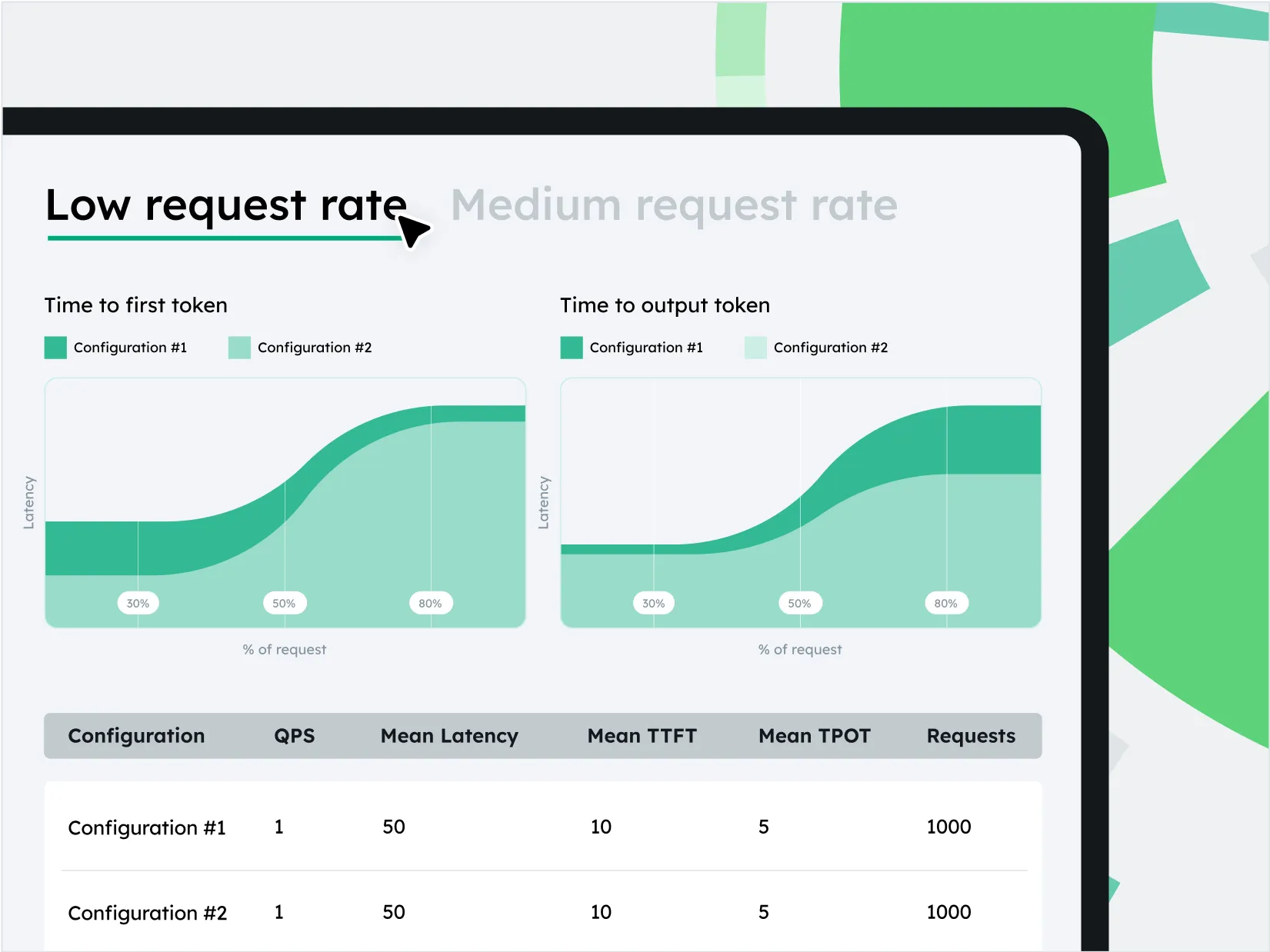Click Requests 1000 for Configuration #1
This screenshot has height=952, width=1270.
pos(948,827)
